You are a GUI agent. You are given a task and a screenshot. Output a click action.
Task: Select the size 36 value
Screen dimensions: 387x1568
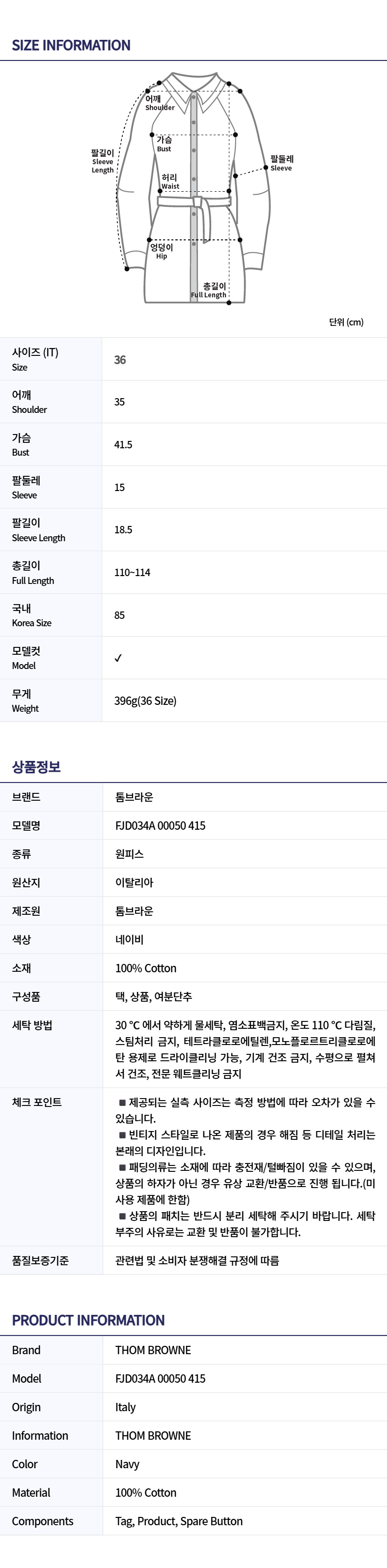tap(120, 360)
